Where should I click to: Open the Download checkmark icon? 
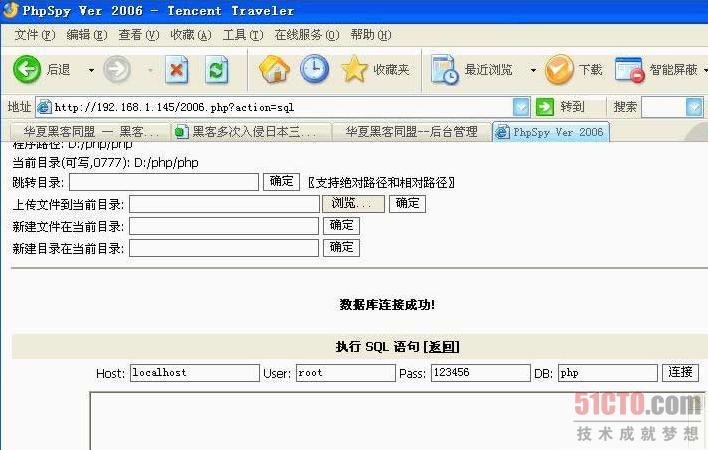tap(559, 70)
